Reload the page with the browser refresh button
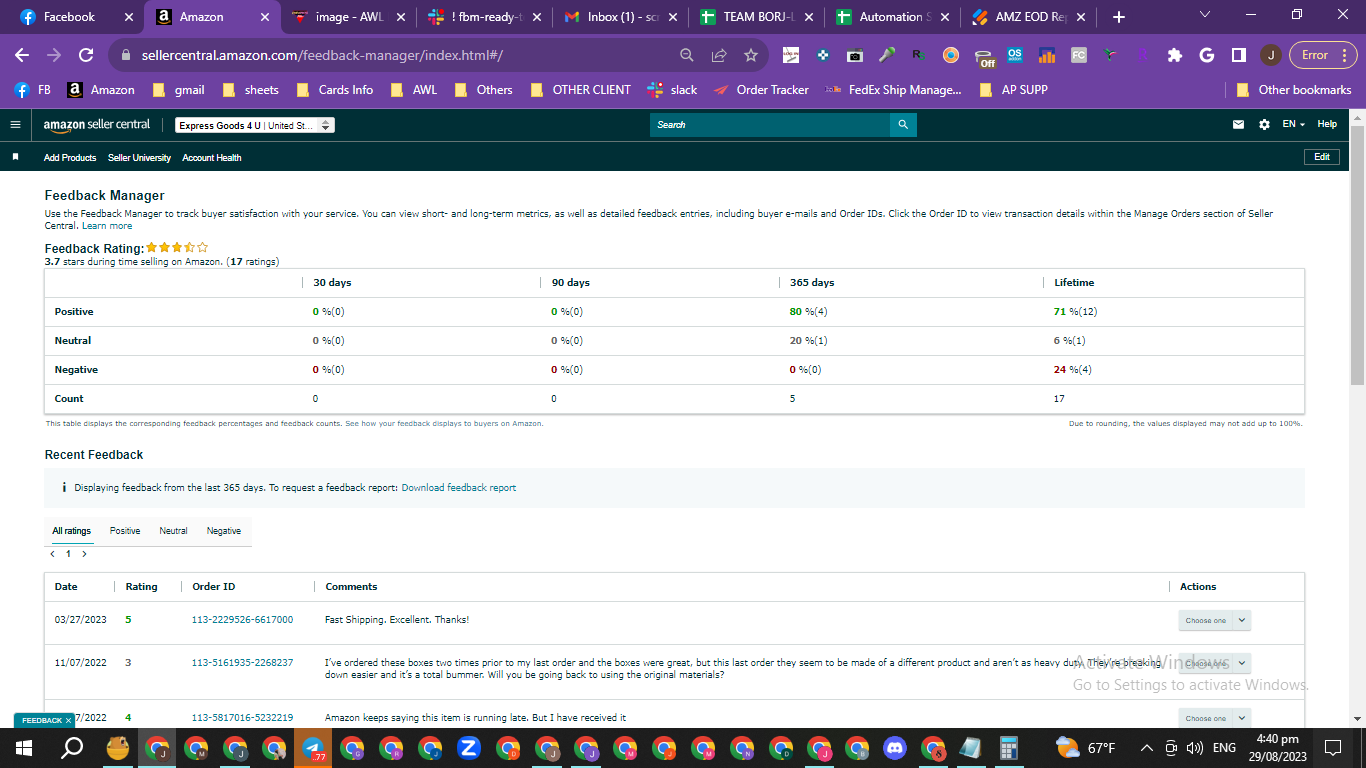1366x768 pixels. click(x=86, y=55)
